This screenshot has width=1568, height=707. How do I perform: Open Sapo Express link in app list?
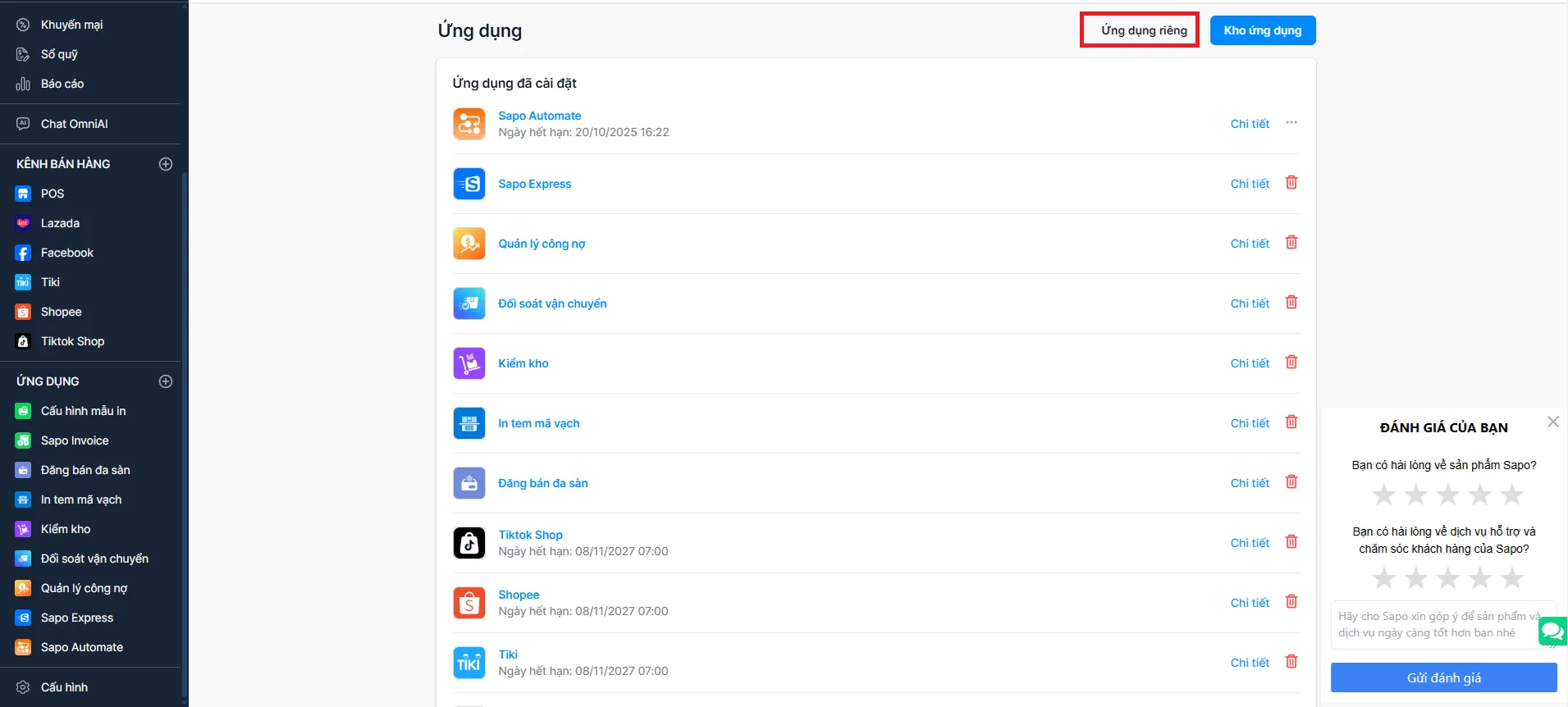[x=535, y=184]
